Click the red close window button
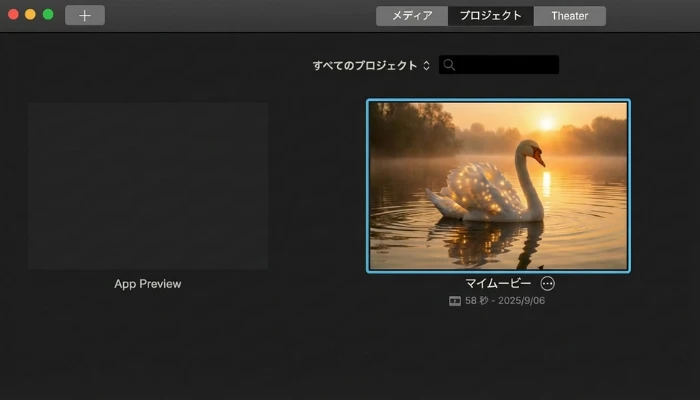The image size is (700, 400). click(x=13, y=15)
